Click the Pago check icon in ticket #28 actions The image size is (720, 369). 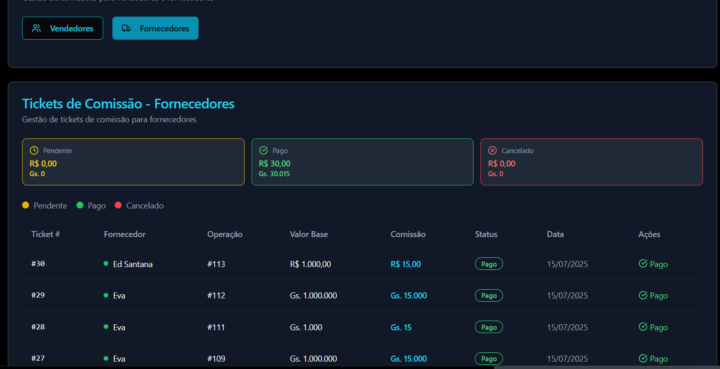643,327
